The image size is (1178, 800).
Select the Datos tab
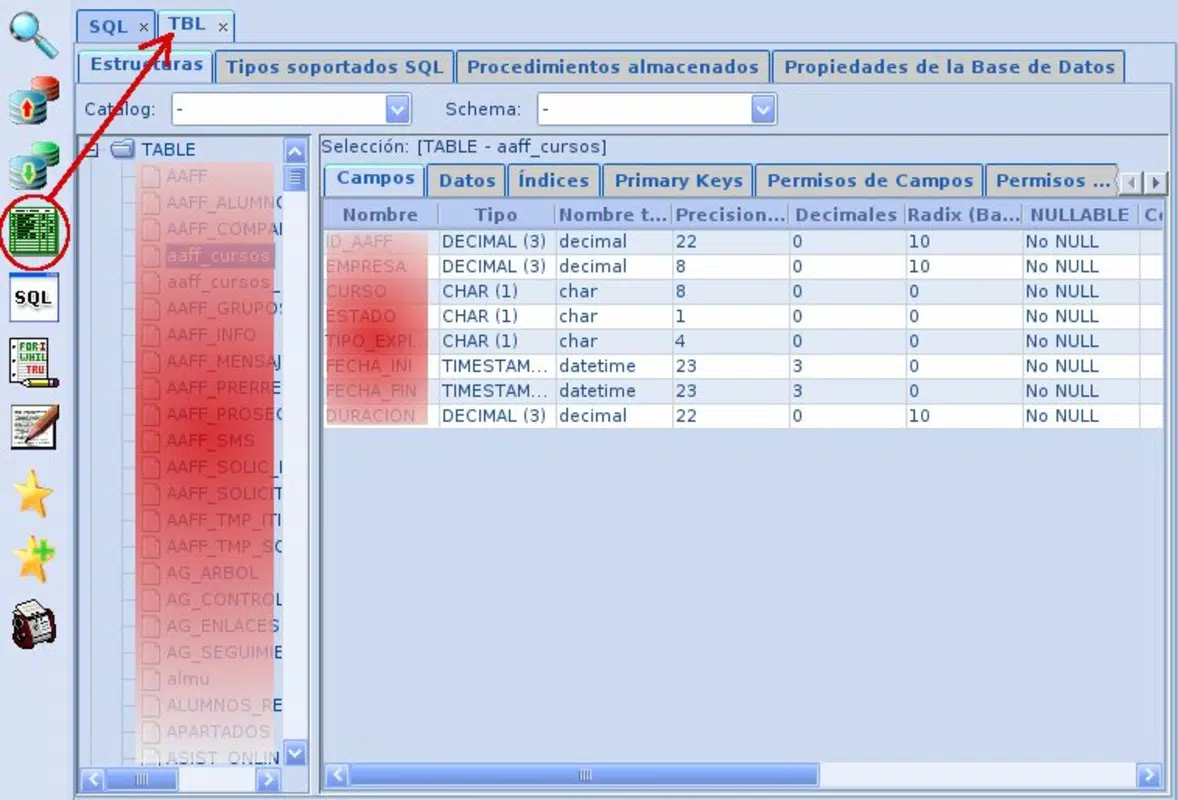[467, 180]
